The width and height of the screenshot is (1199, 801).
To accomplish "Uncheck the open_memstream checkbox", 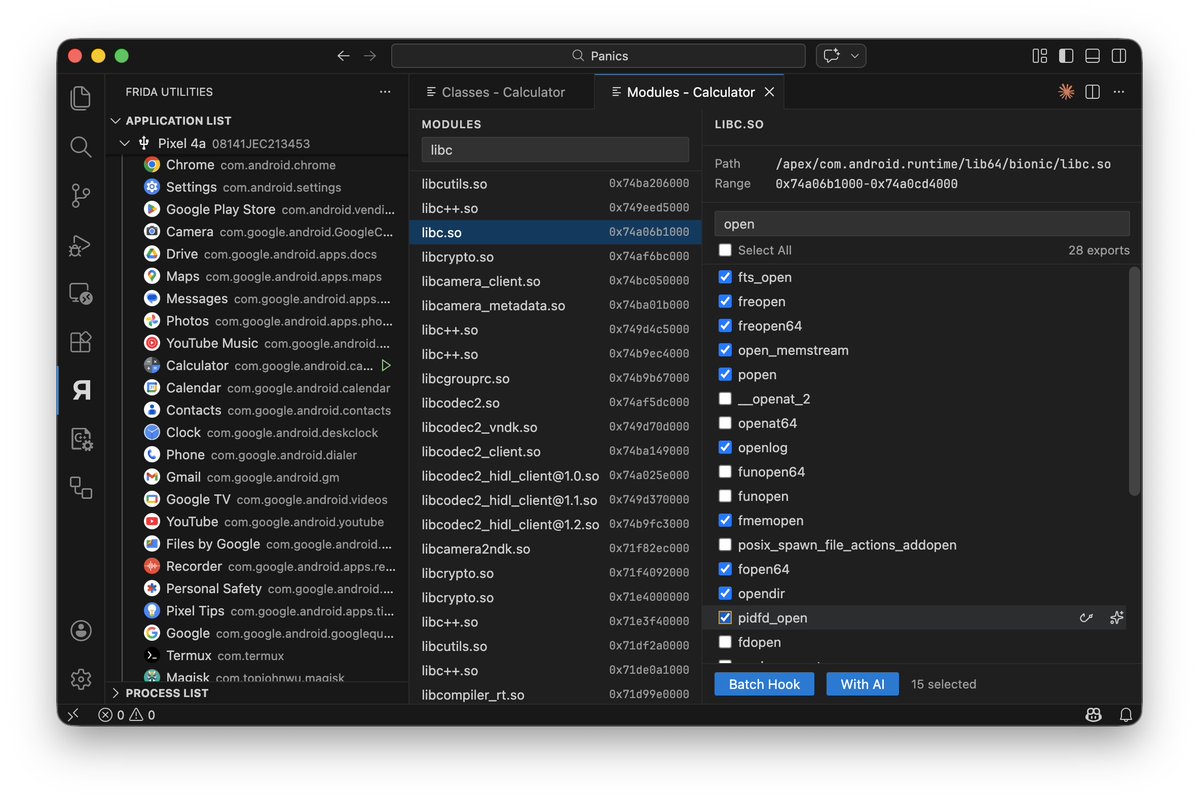I will [725, 350].
